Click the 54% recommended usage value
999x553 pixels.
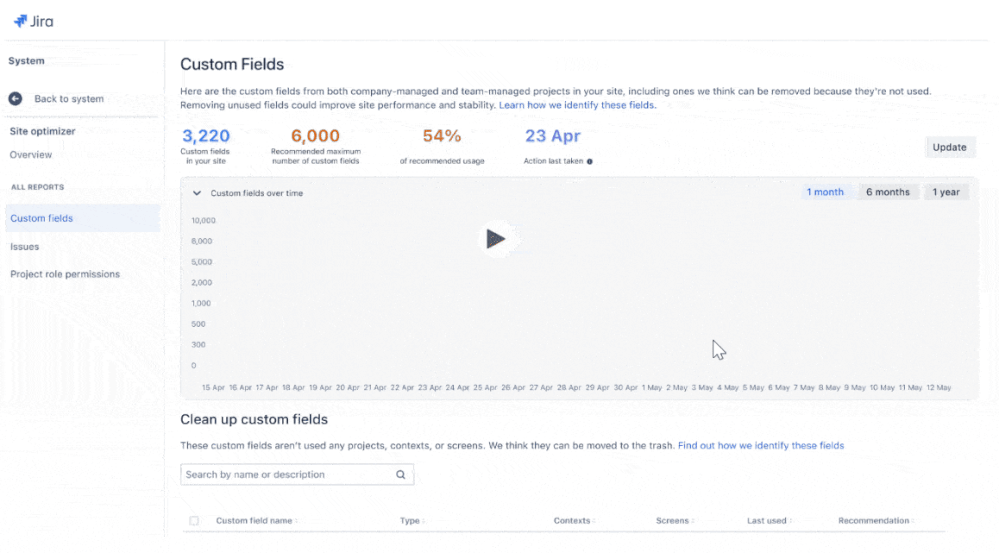[x=442, y=136]
